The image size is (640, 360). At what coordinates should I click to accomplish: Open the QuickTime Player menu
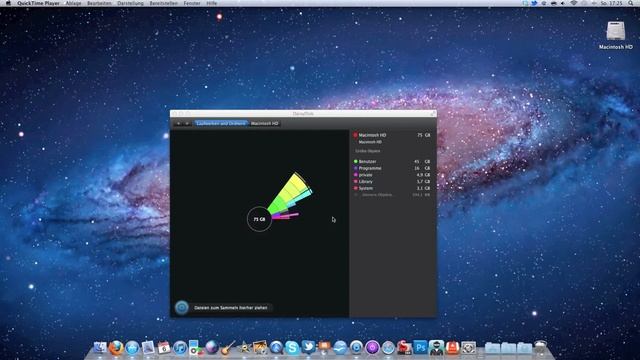click(x=38, y=3)
